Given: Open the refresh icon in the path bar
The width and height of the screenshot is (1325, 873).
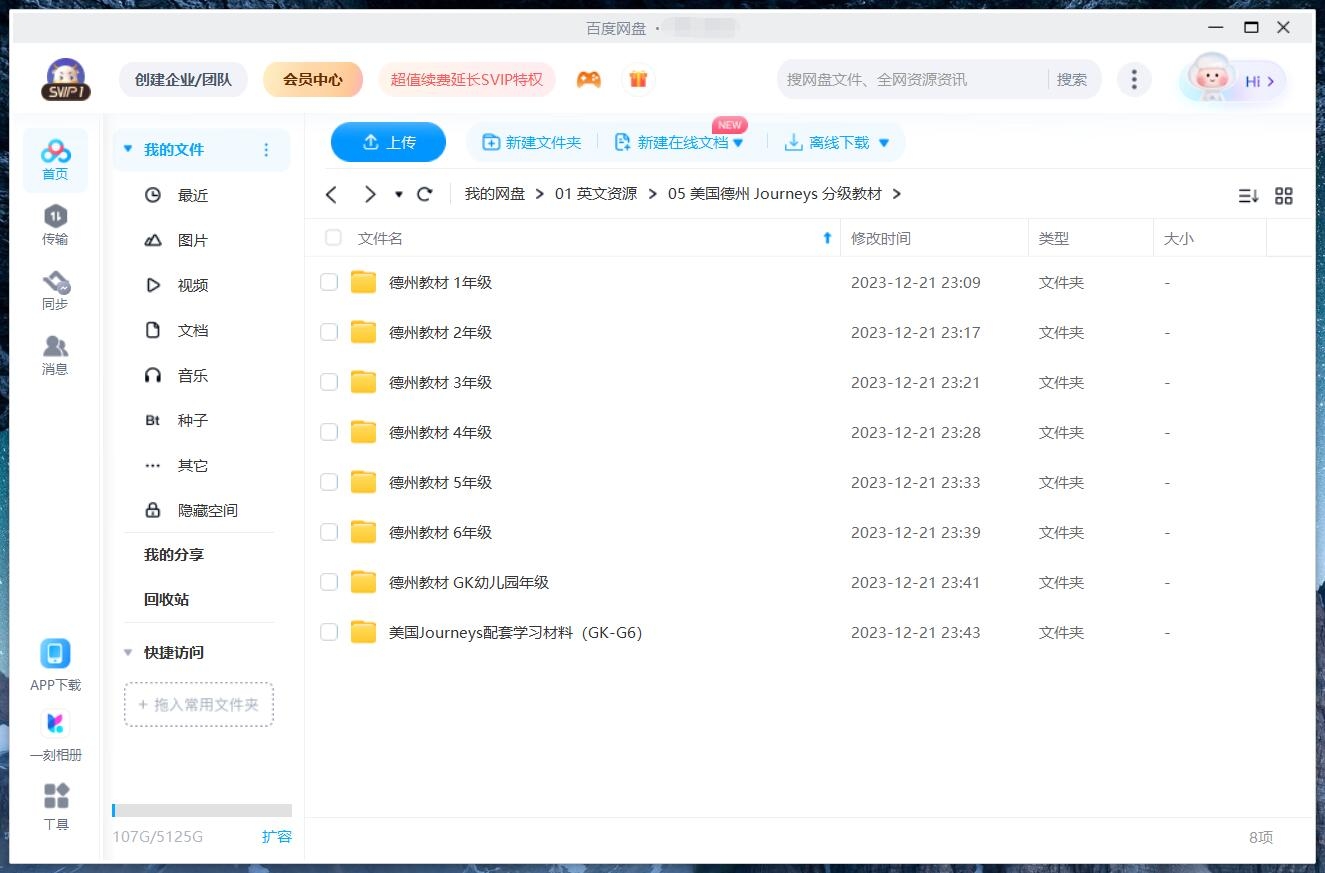Looking at the screenshot, I should [425, 194].
